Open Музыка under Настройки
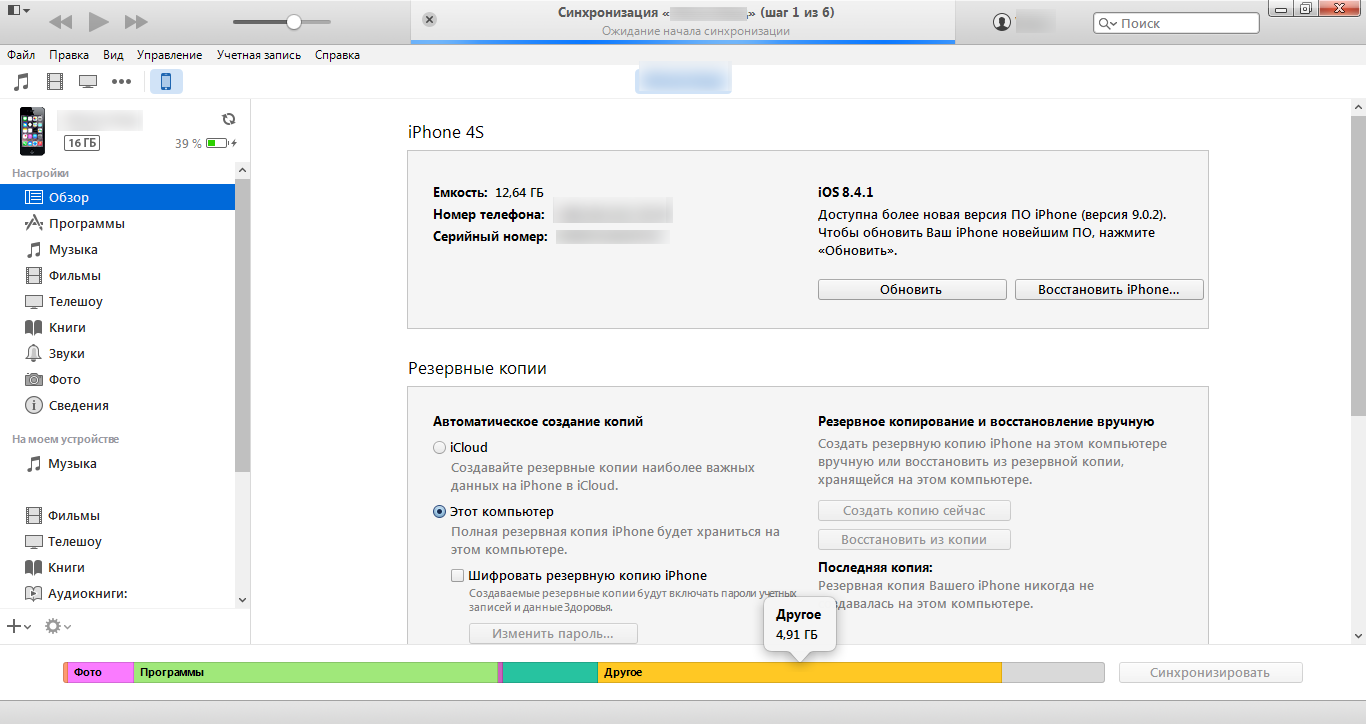Screen dimensions: 1366x724 coord(118,249)
